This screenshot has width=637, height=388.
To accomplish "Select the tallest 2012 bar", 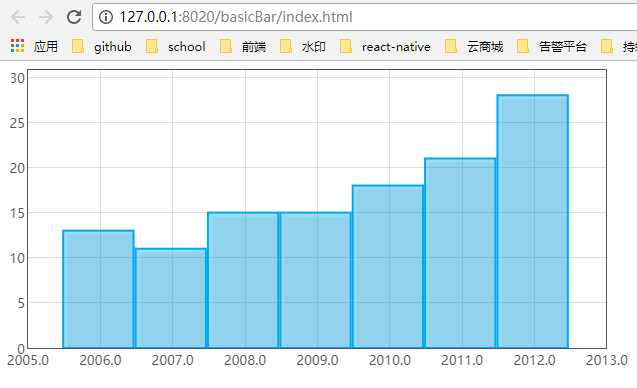I will [532, 221].
